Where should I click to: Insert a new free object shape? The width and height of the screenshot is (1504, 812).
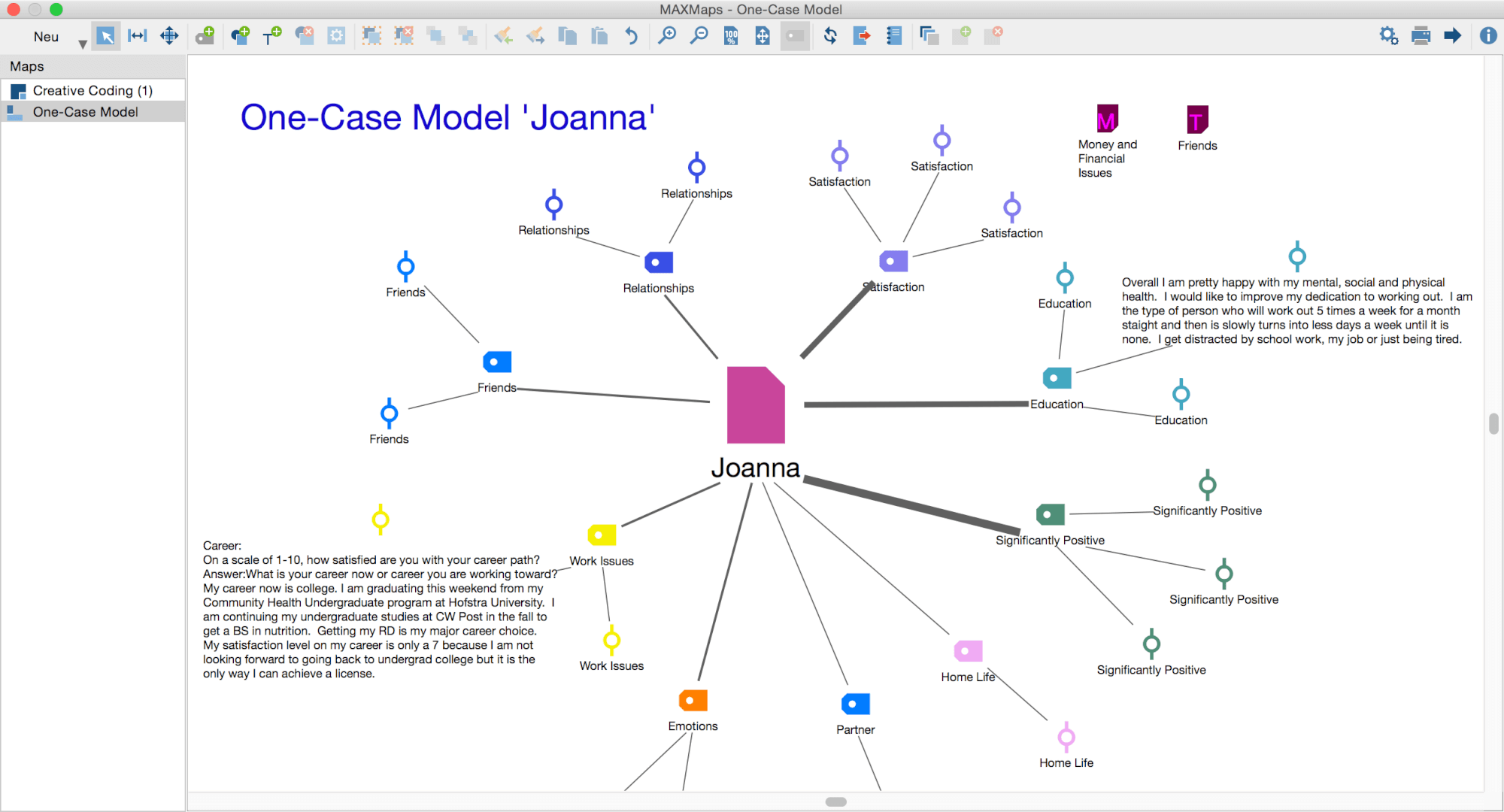[241, 35]
